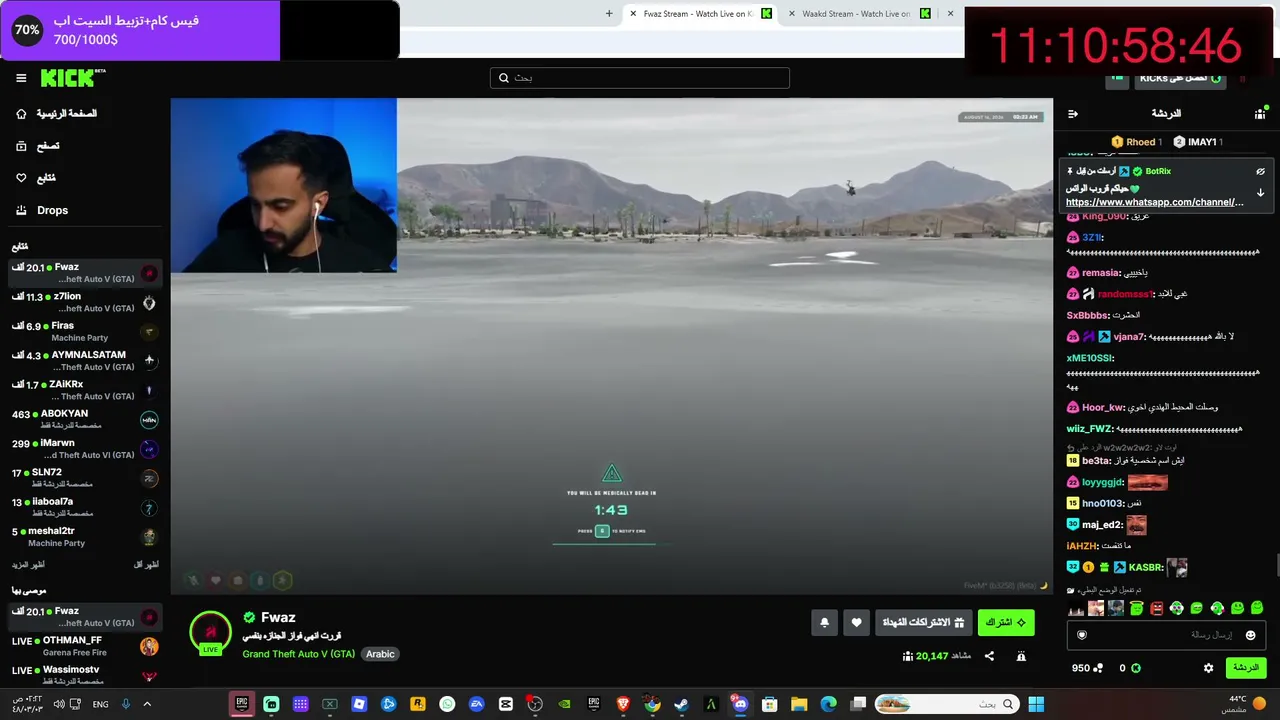This screenshot has height=720, width=1280.
Task: Open Firas Machine Party channel
Action: [85, 331]
